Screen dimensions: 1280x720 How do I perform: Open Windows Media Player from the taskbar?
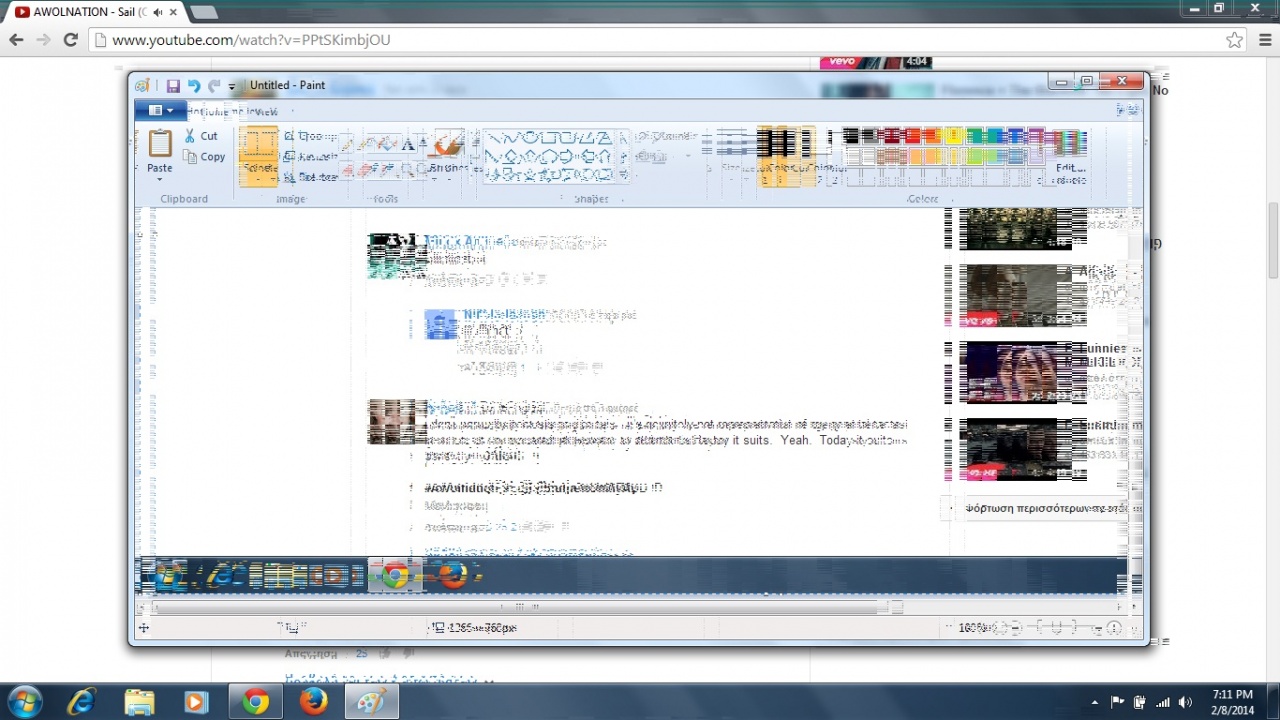pyautogui.click(x=197, y=702)
